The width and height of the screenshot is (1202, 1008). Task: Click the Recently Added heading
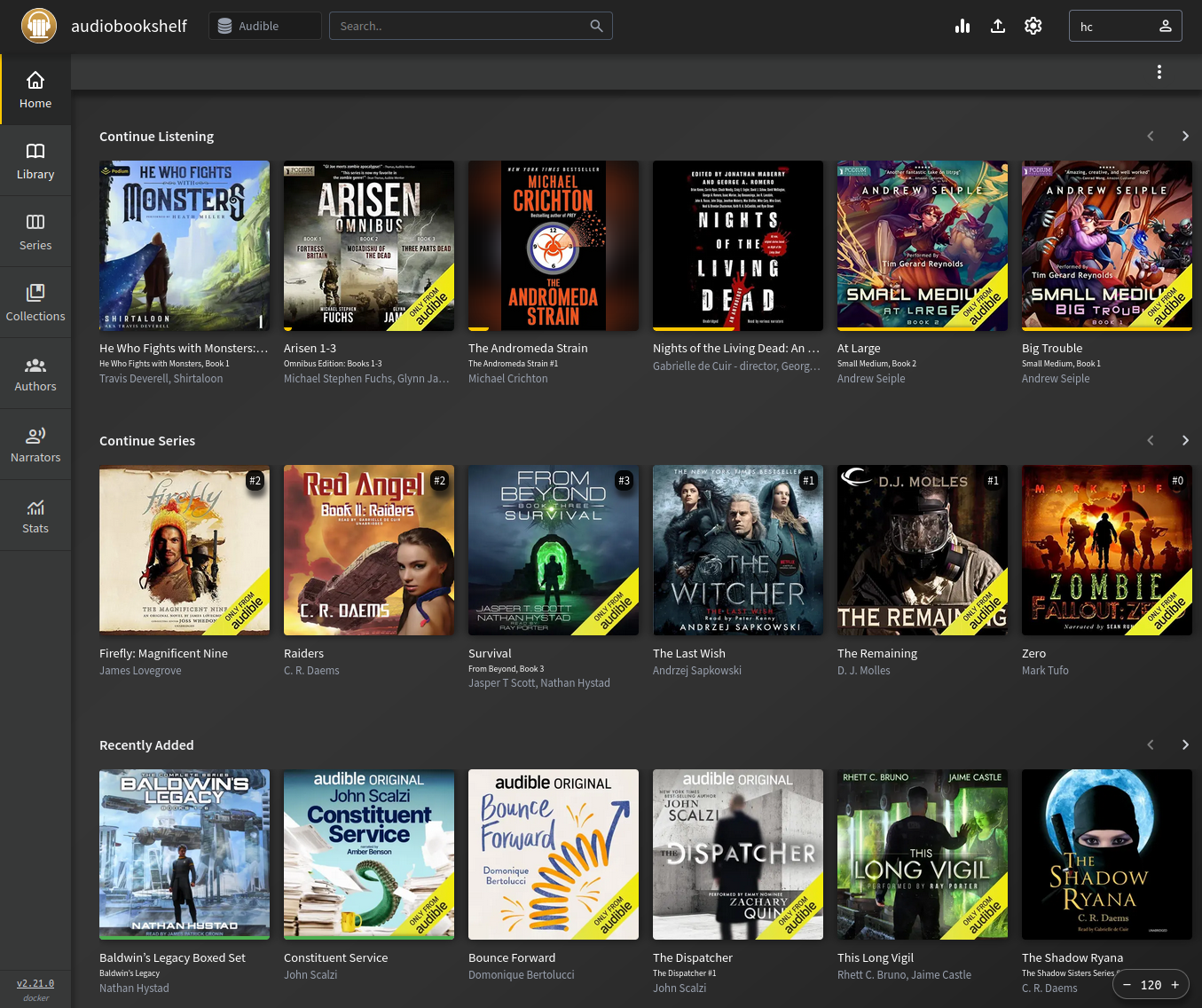pyautogui.click(x=146, y=745)
